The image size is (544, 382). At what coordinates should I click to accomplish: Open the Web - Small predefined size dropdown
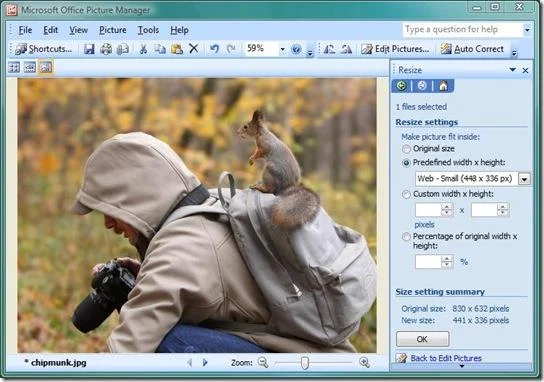[524, 179]
